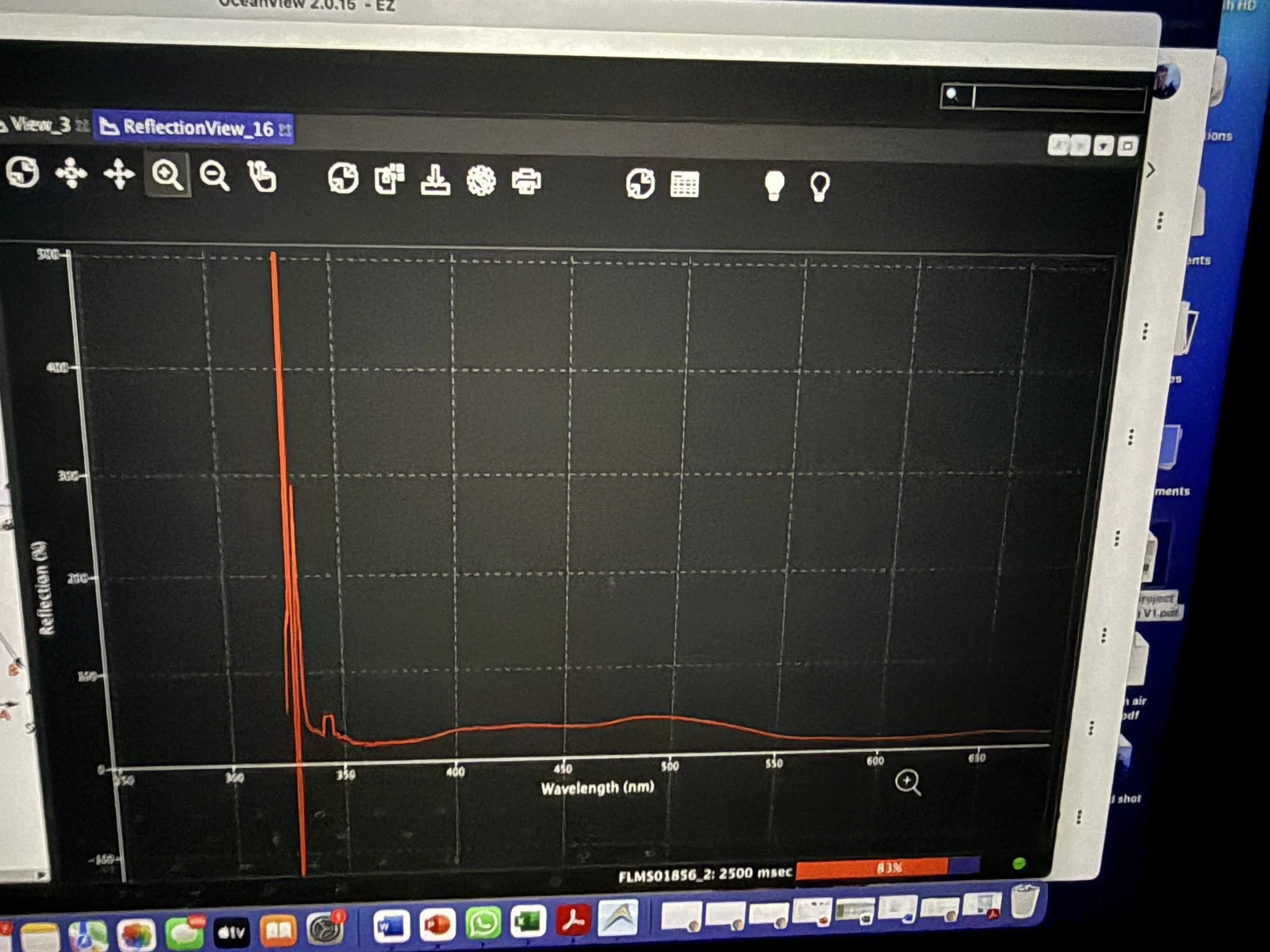
Task: Choose the zoom out magnifier tool
Action: pyautogui.click(x=215, y=176)
